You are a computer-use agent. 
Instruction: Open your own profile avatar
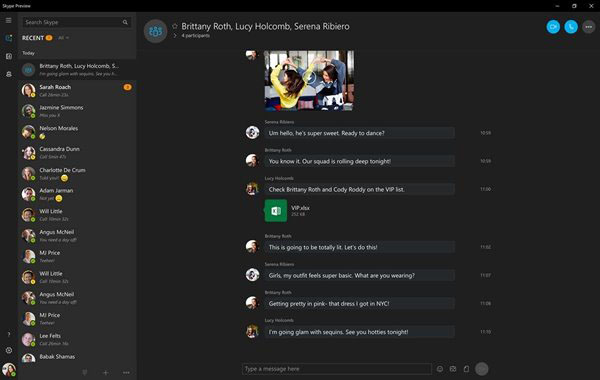click(x=8, y=370)
